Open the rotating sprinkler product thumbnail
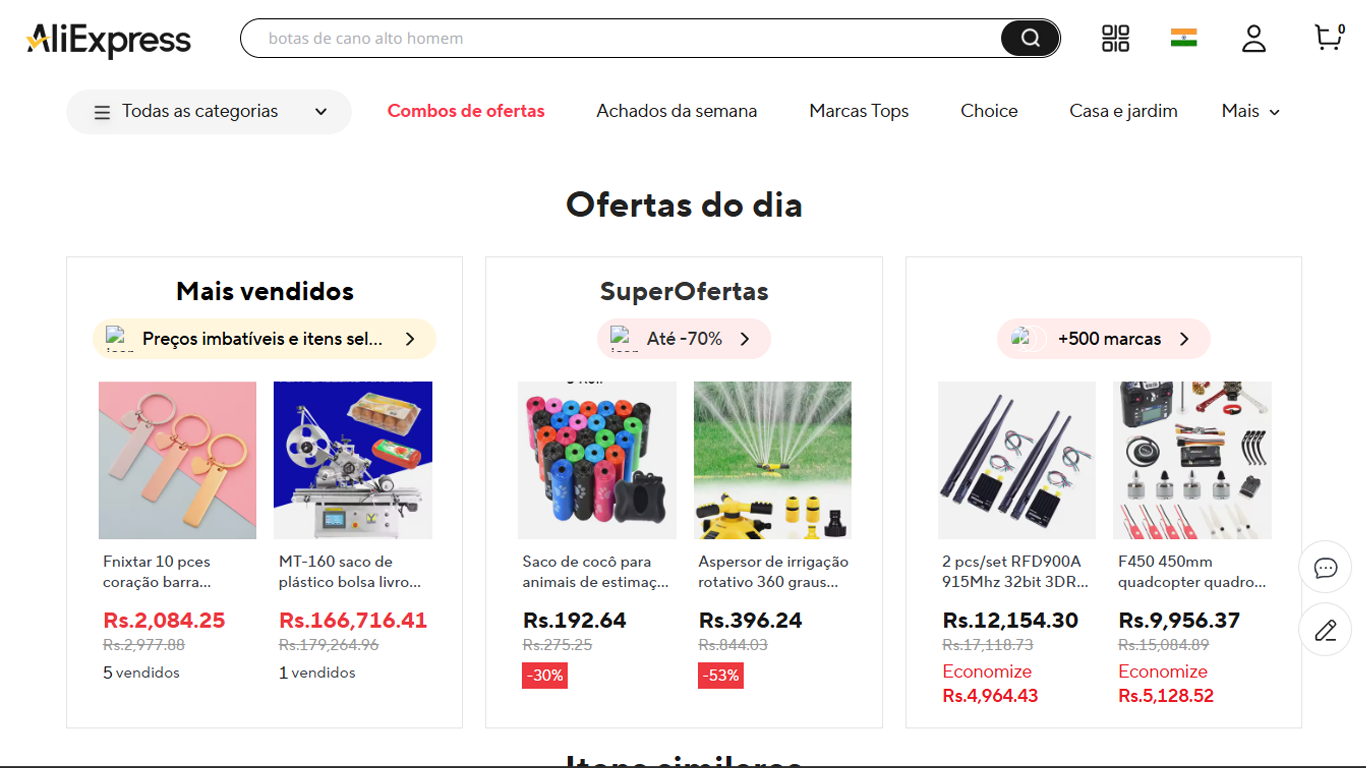Viewport: 1366px width, 768px height. (x=772, y=460)
